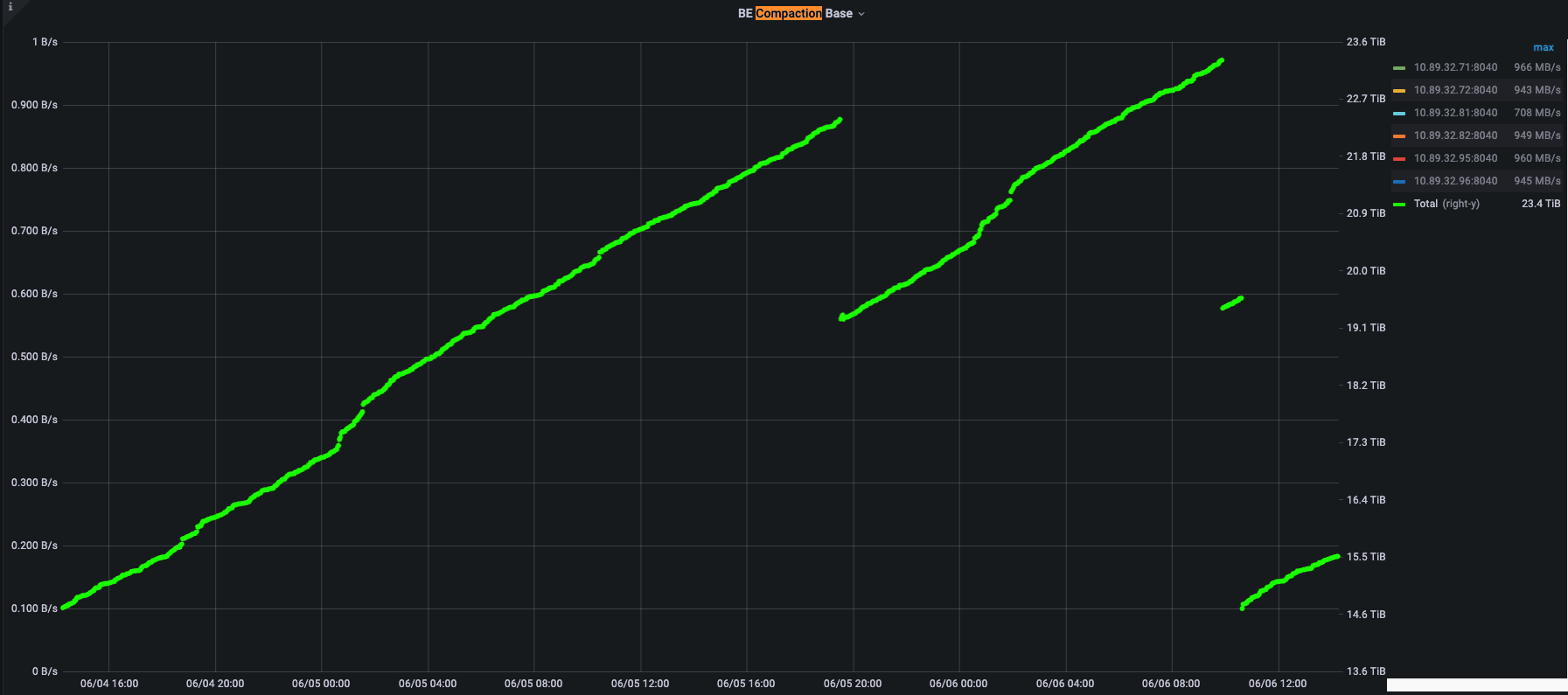The image size is (1568, 695).
Task: Change color via red 10.89.32.95:8040 swatch
Action: point(1399,159)
